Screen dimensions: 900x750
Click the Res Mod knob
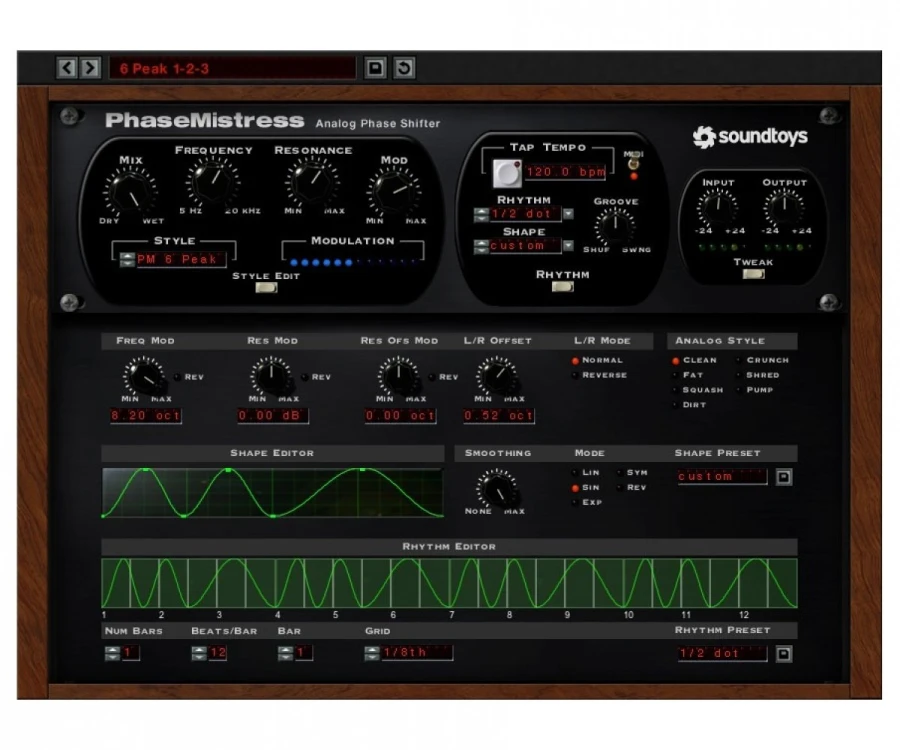pos(271,376)
